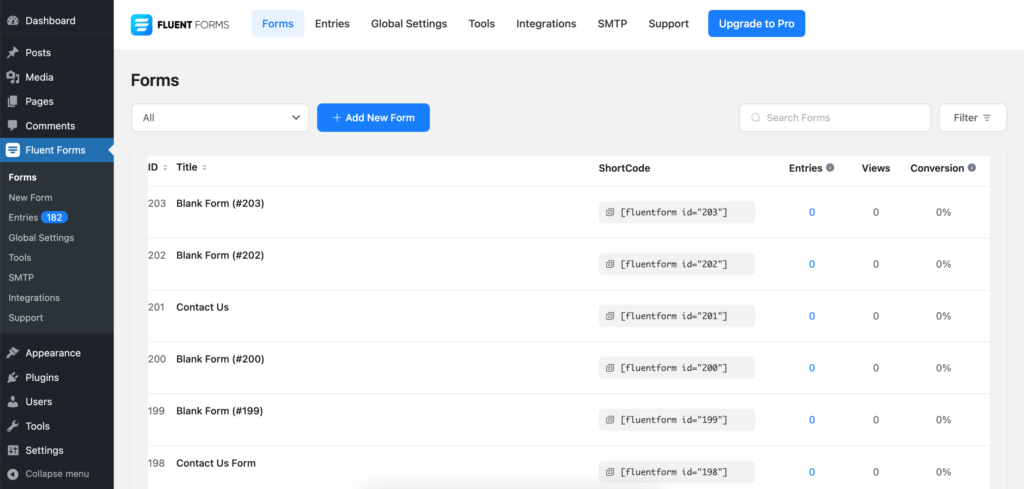Viewport: 1024px width, 489px height.
Task: Open New Form in sidebar submenu
Action: [31, 198]
